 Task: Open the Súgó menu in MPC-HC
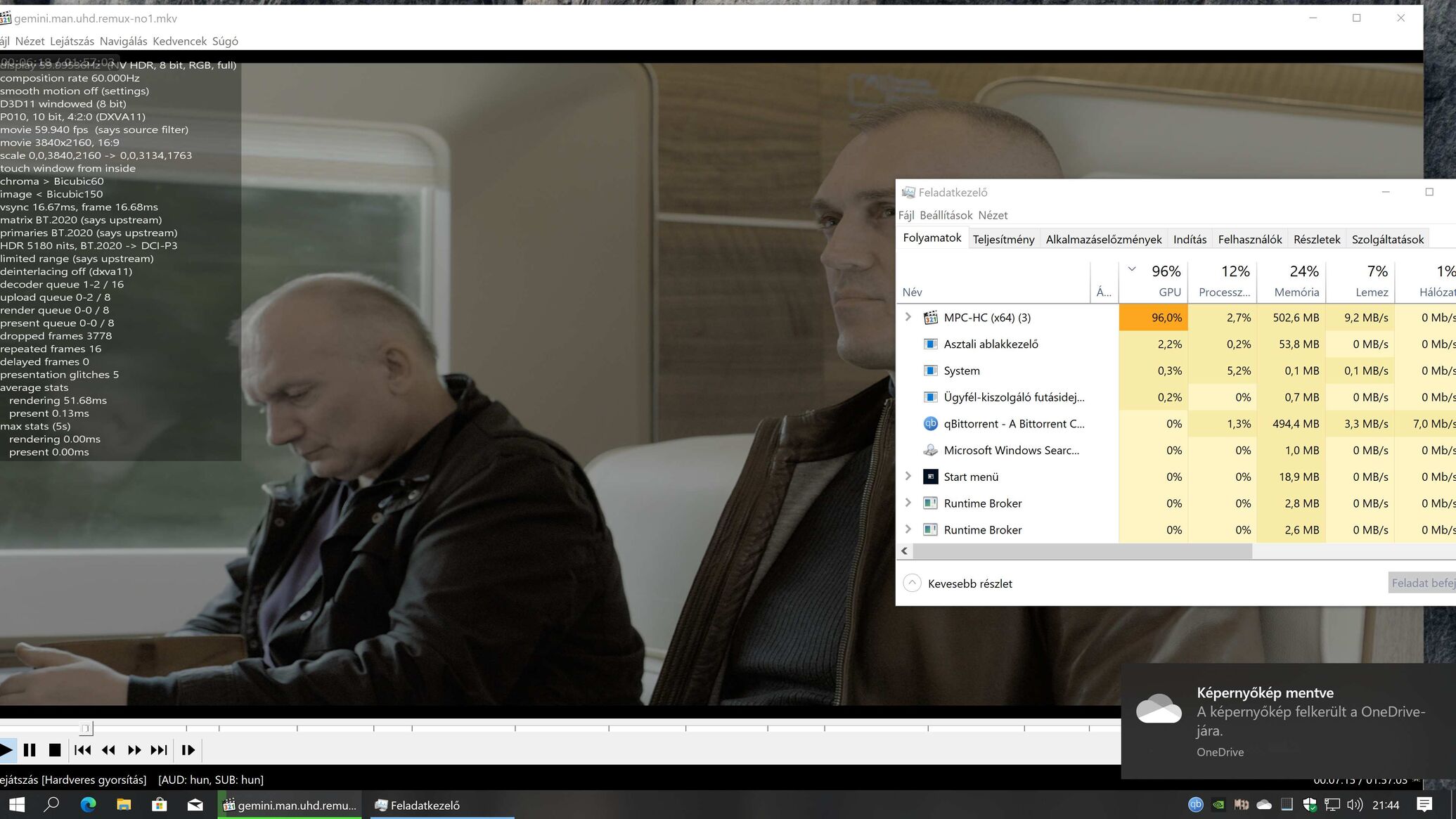[225, 41]
